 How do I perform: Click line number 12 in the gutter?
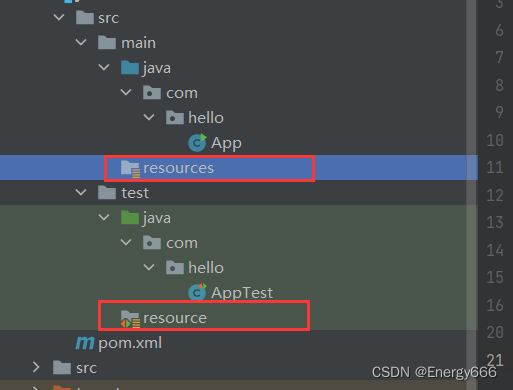point(495,195)
